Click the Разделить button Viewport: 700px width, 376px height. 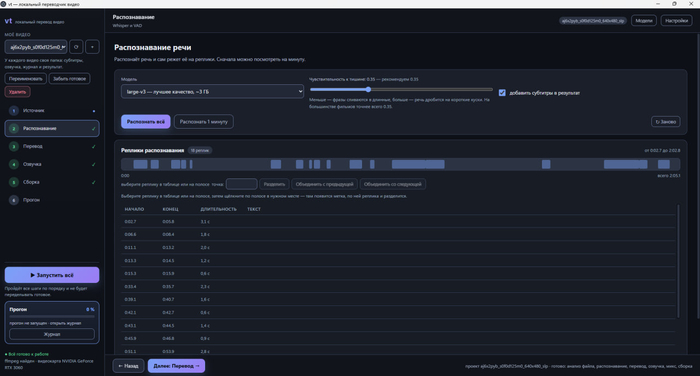[x=274, y=184]
